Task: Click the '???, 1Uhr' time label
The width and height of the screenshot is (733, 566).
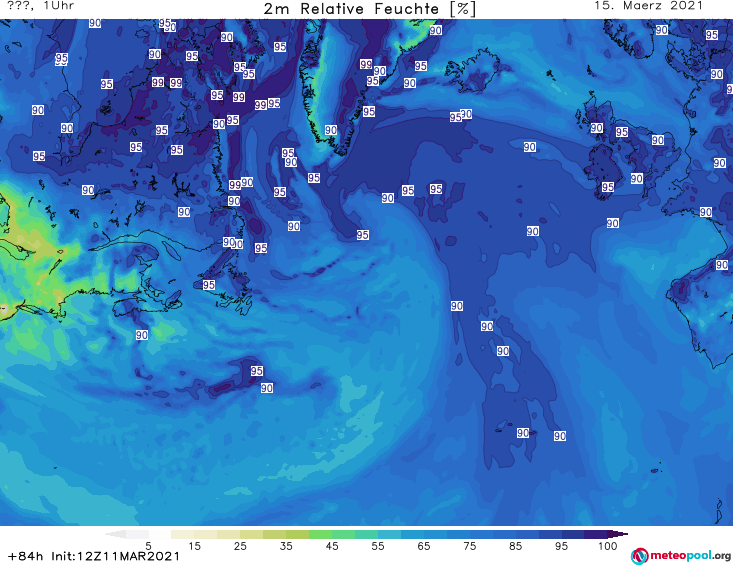Action: click(x=40, y=6)
